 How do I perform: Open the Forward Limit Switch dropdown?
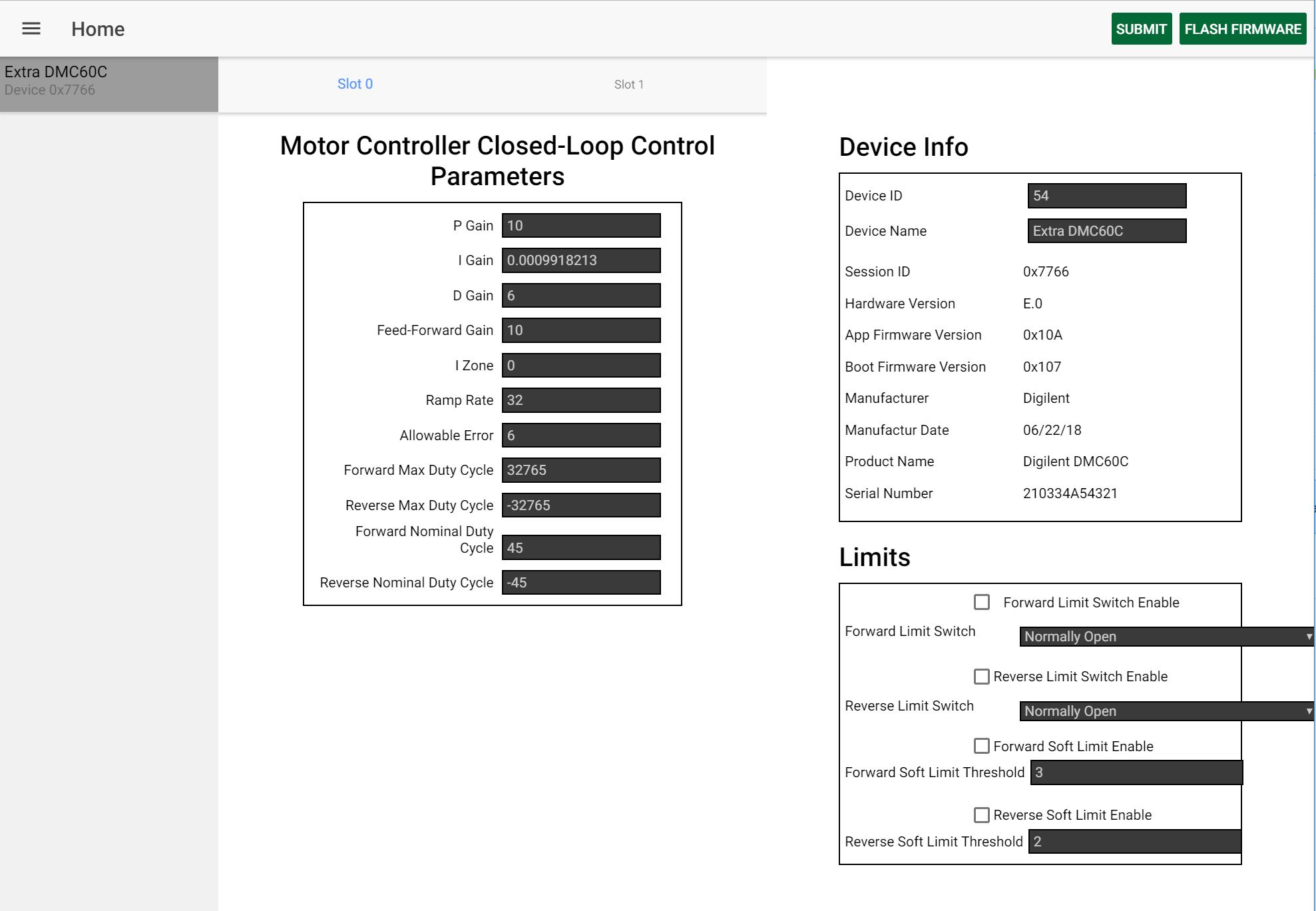[x=1167, y=637]
